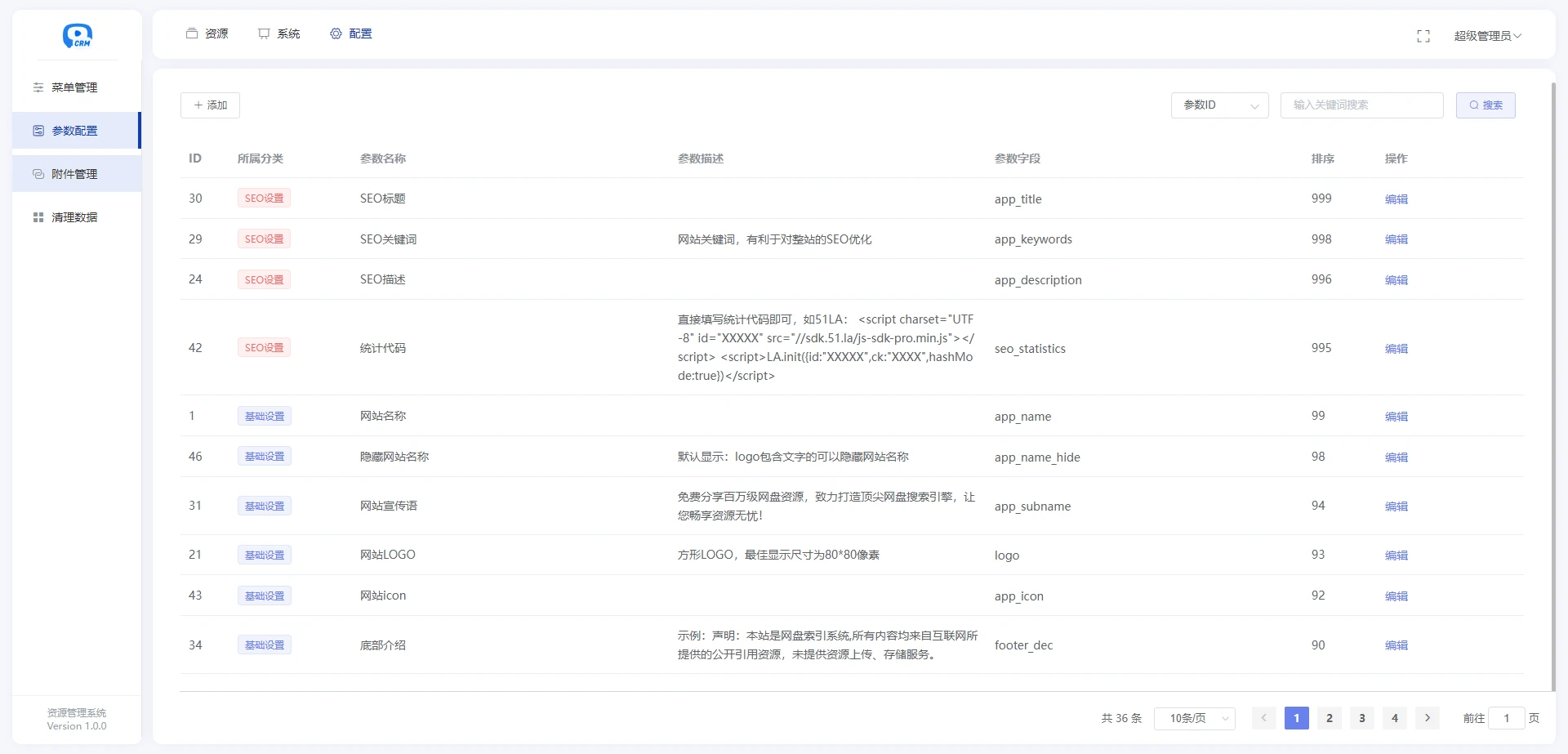Click the magnifier icon in 搜索 button
Viewport: 1568px width, 754px height.
(x=1474, y=105)
